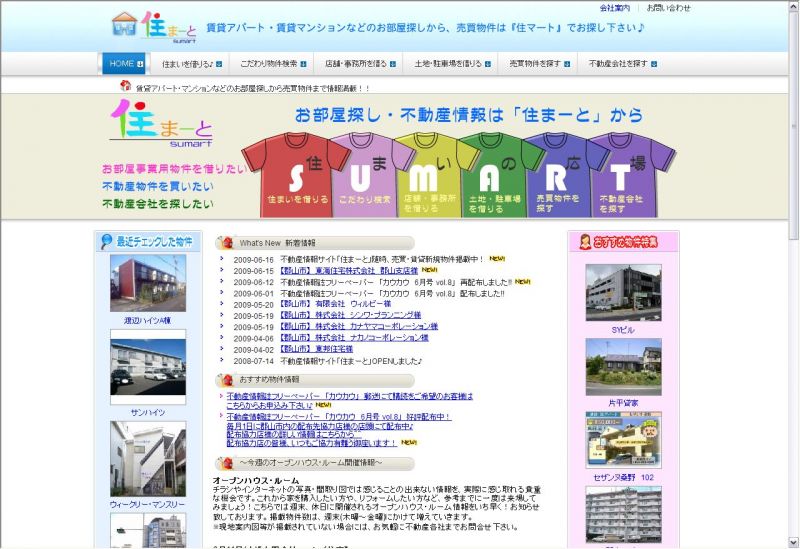Expand the こだわり物件検索 navigation menu
This screenshot has width=800, height=549.
262,64
